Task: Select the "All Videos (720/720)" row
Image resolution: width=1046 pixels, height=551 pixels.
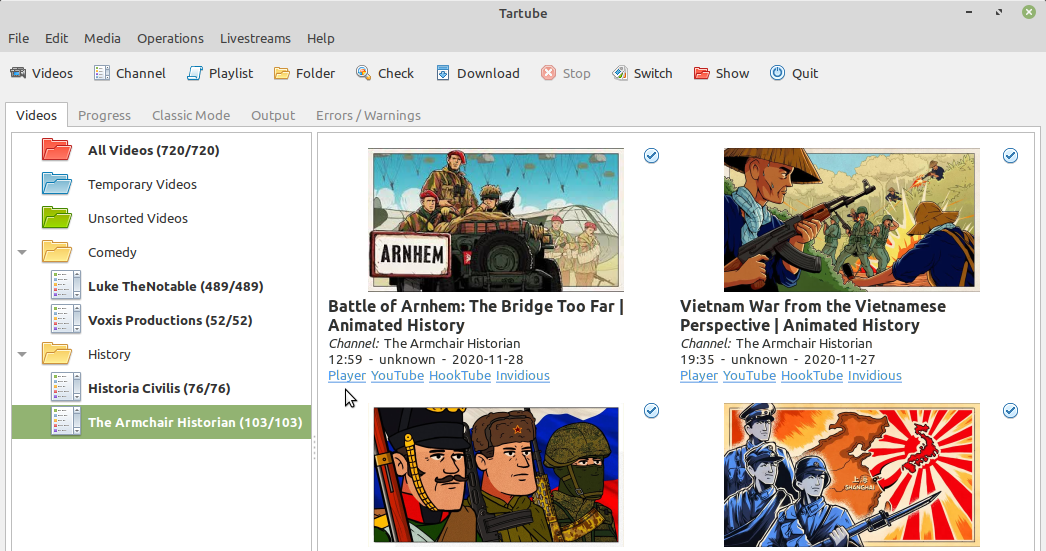Action: pyautogui.click(x=161, y=149)
